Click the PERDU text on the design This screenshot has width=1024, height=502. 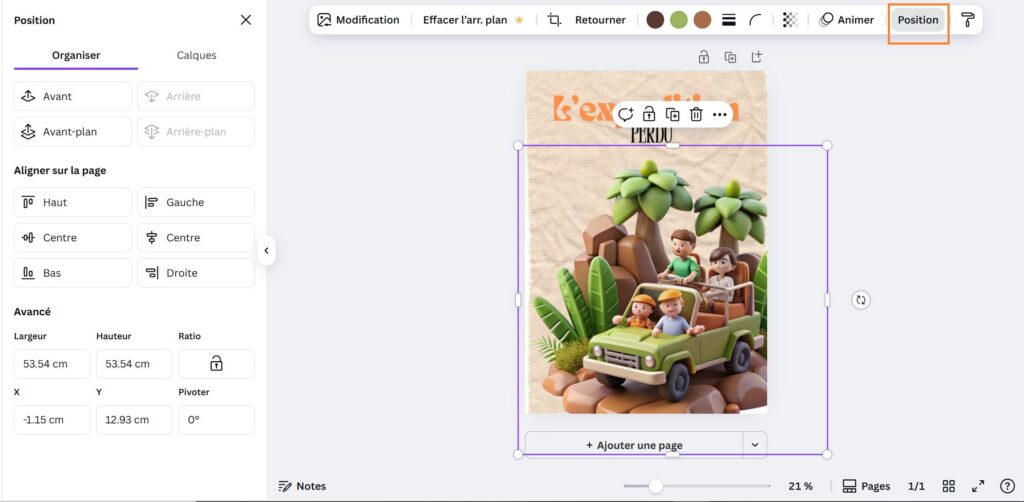pos(652,136)
